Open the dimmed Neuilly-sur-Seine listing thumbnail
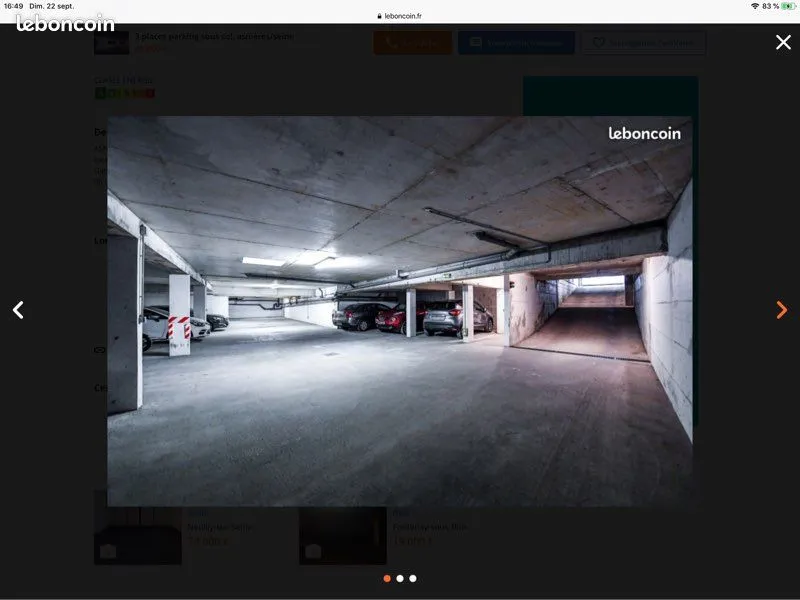800x600 pixels. click(x=138, y=535)
